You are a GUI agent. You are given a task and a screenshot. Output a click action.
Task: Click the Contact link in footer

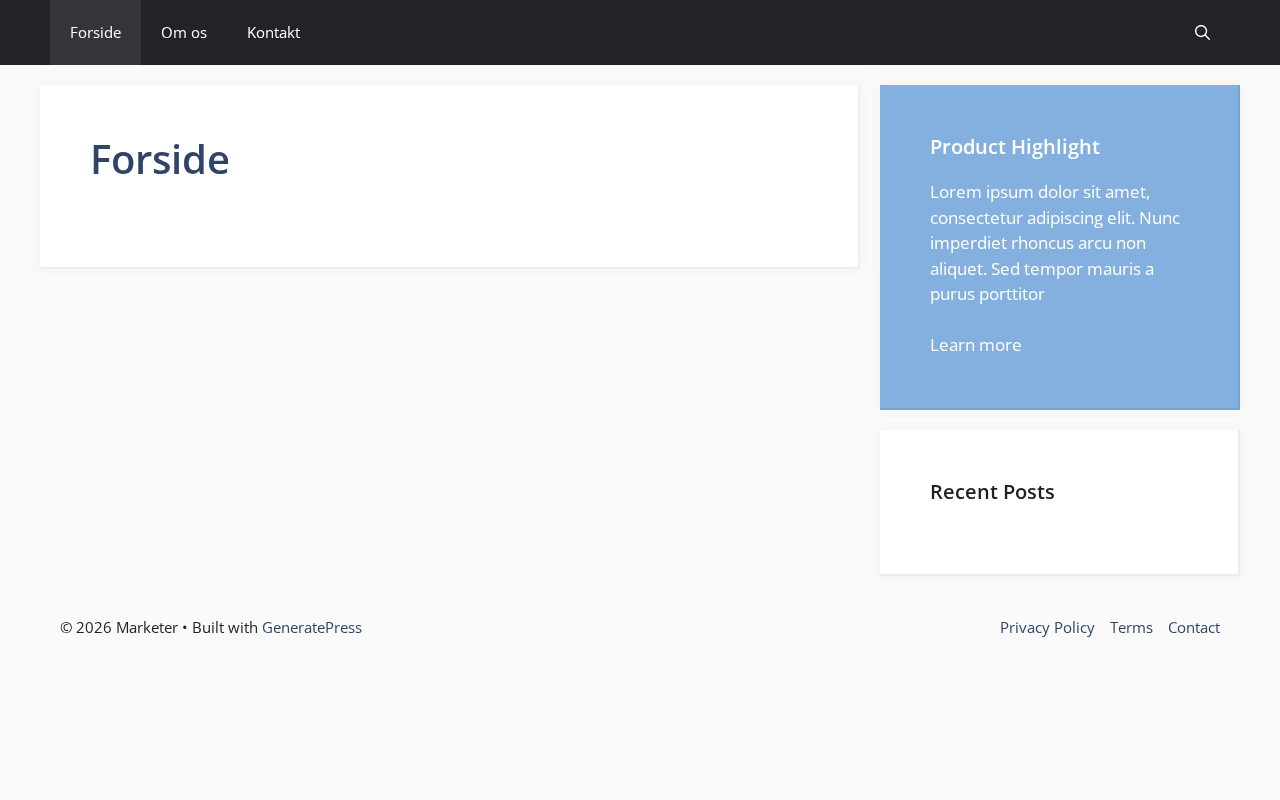tap(1193, 628)
